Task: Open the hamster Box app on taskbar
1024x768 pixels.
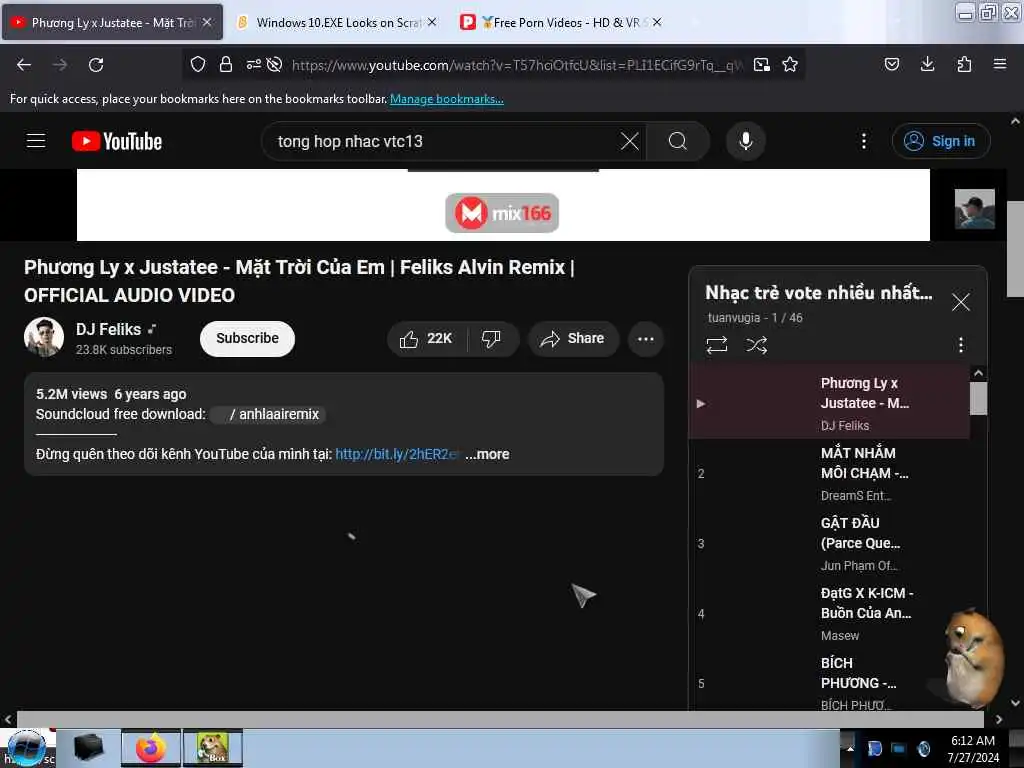Action: coord(213,748)
